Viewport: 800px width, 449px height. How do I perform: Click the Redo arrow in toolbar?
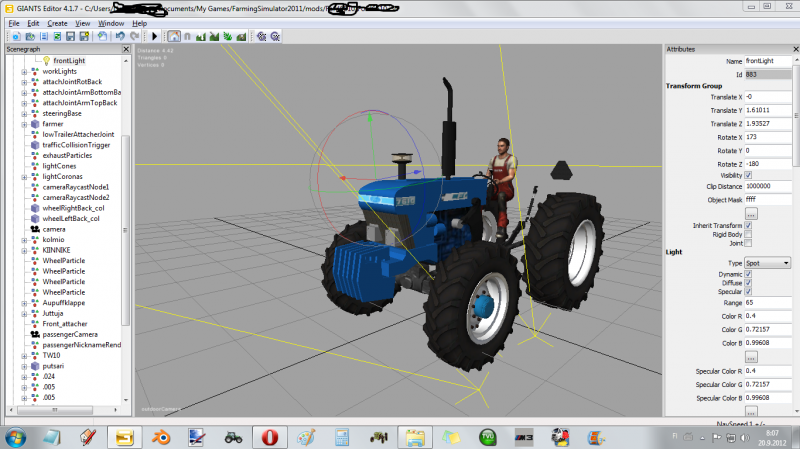134,36
